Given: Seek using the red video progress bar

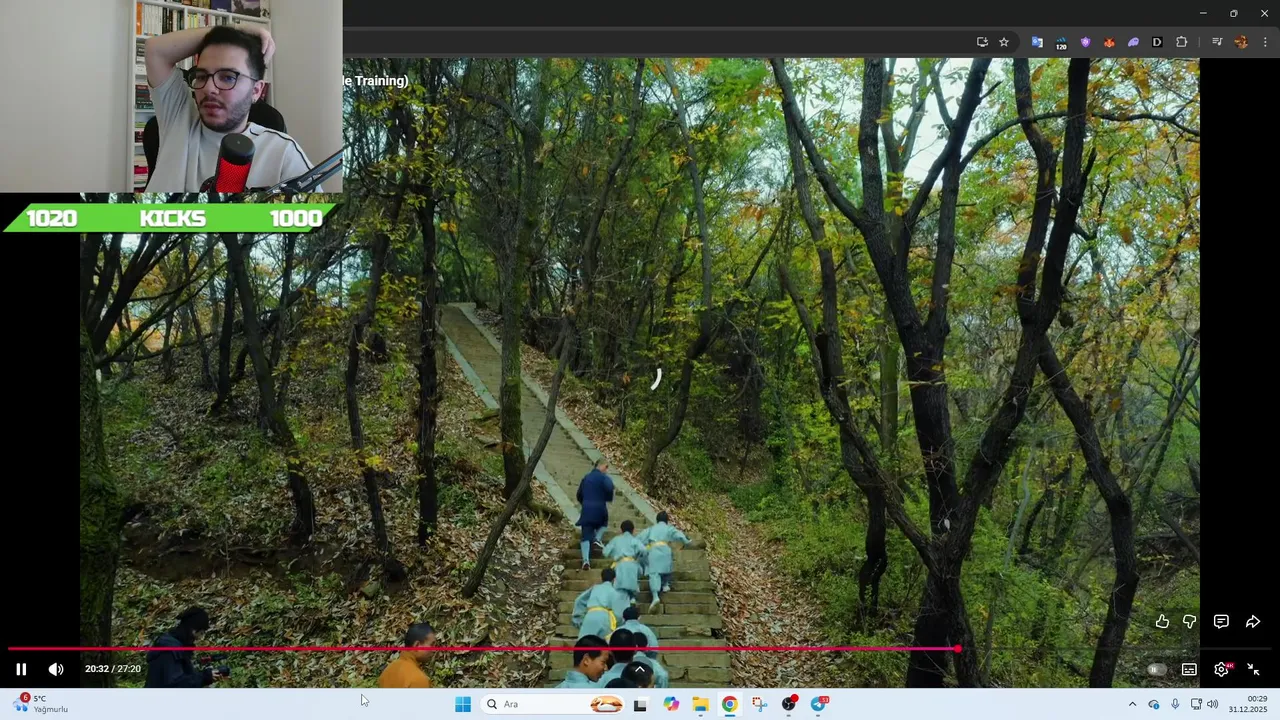Looking at the screenshot, I should pyautogui.click(x=483, y=649).
